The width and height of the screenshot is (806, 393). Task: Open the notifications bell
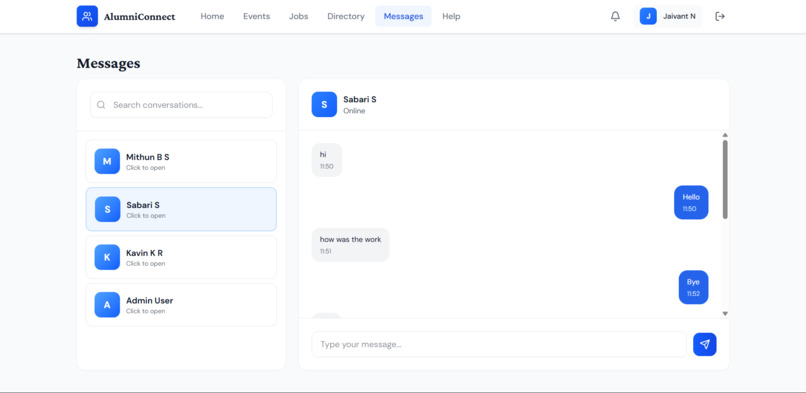pos(615,16)
